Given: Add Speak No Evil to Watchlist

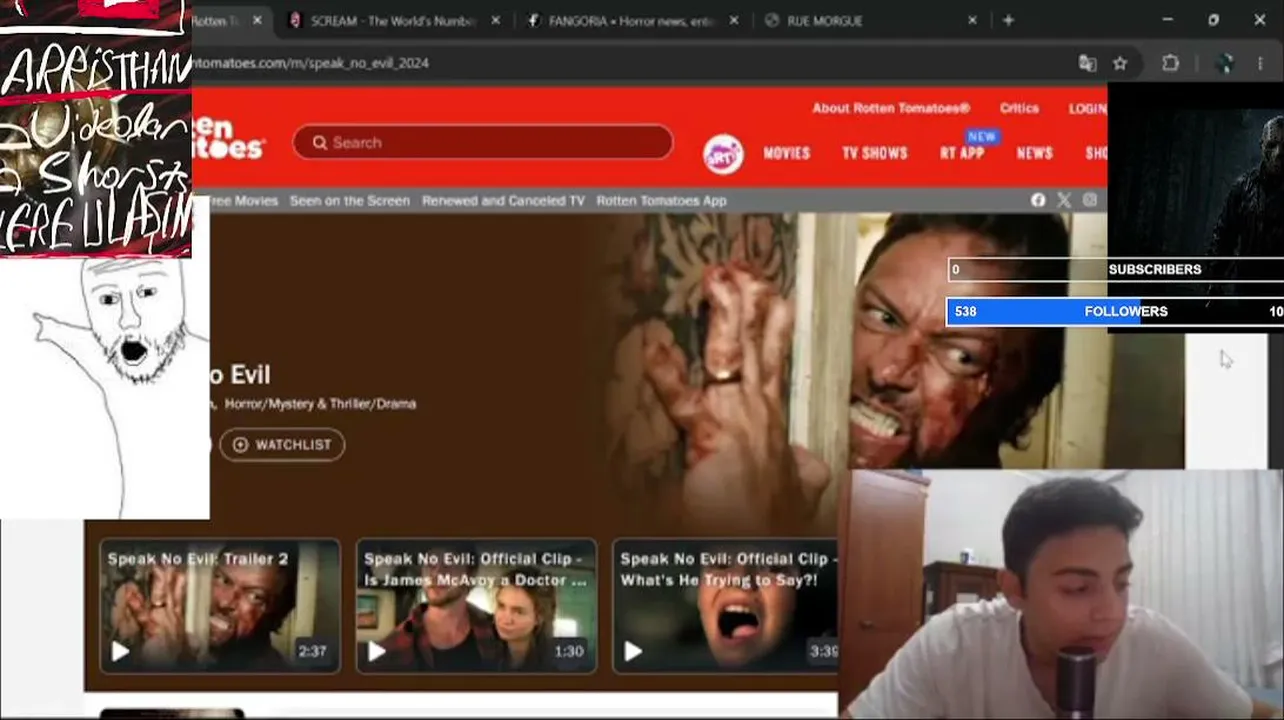Looking at the screenshot, I should tap(282, 445).
